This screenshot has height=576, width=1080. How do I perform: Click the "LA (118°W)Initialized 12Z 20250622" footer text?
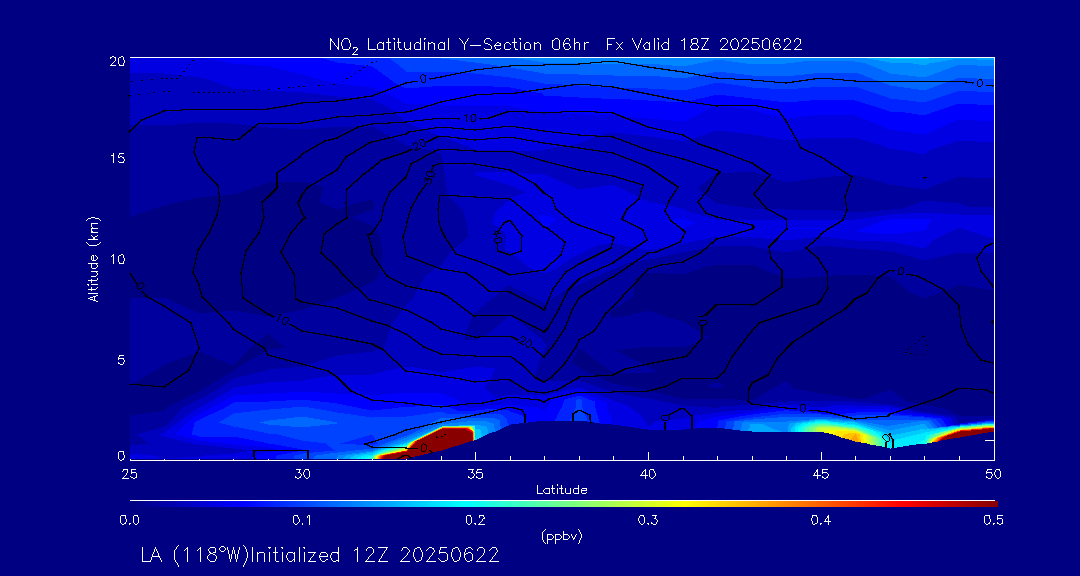click(x=320, y=555)
